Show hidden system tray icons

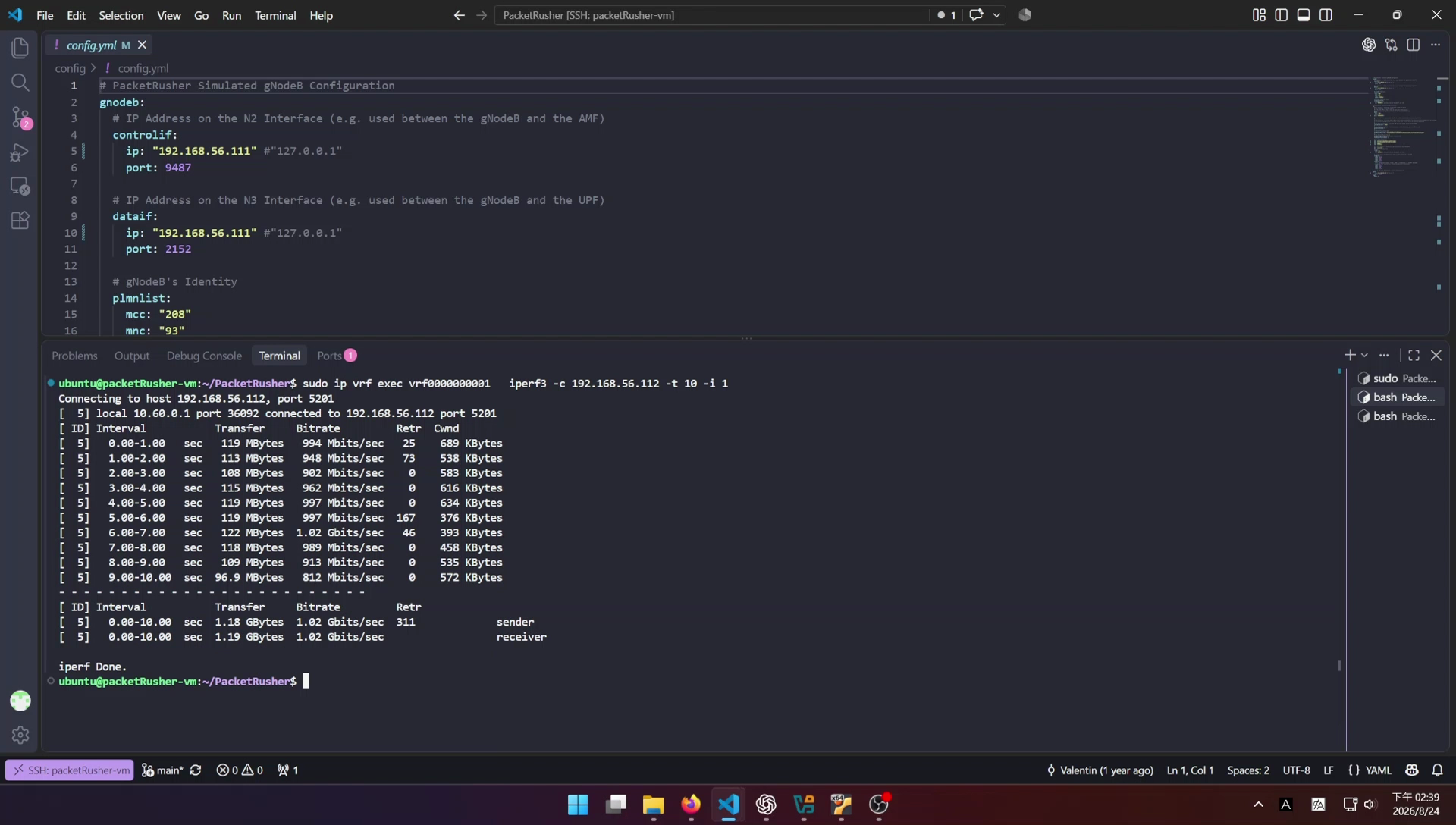click(1258, 805)
